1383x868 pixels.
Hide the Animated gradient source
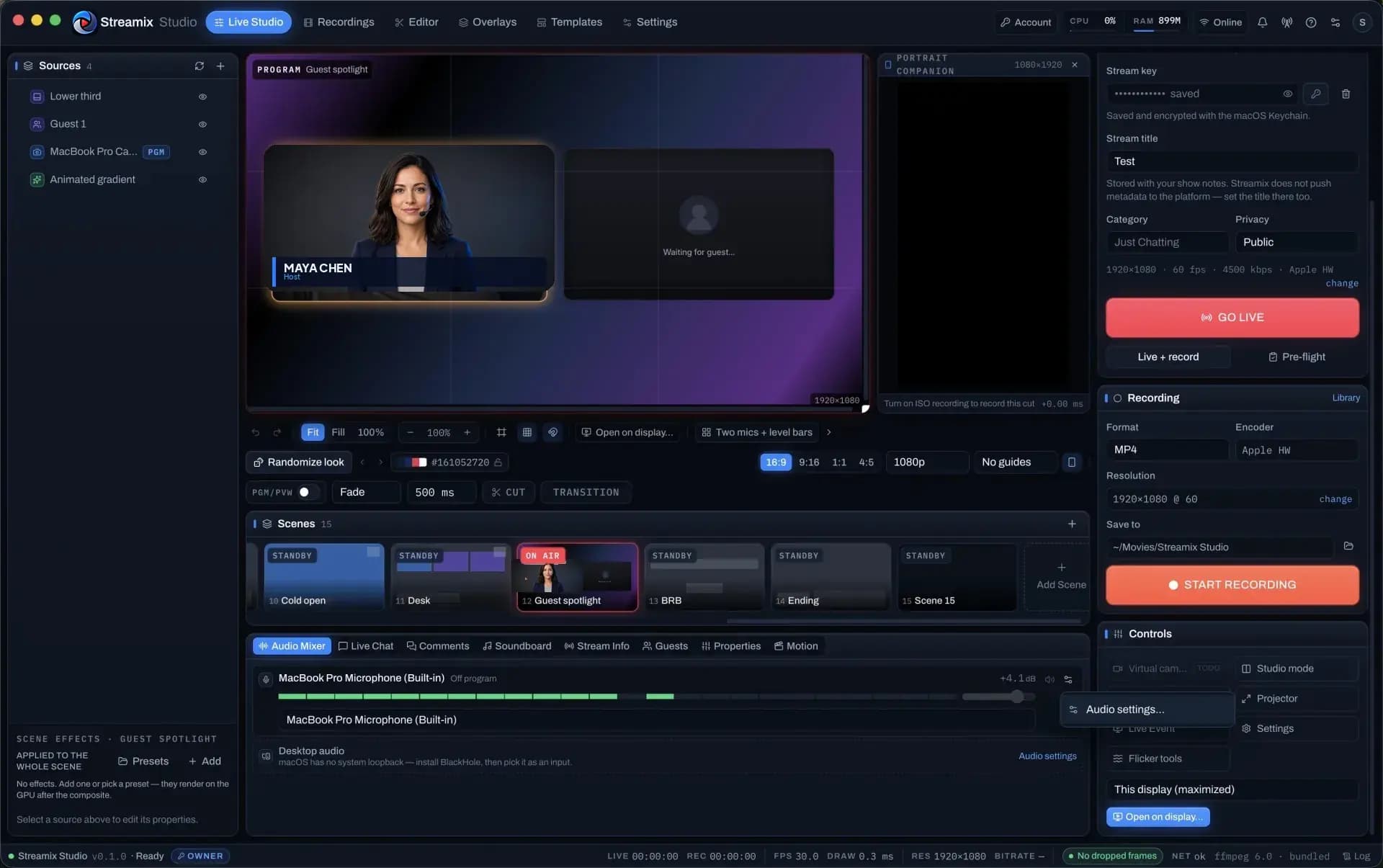202,179
